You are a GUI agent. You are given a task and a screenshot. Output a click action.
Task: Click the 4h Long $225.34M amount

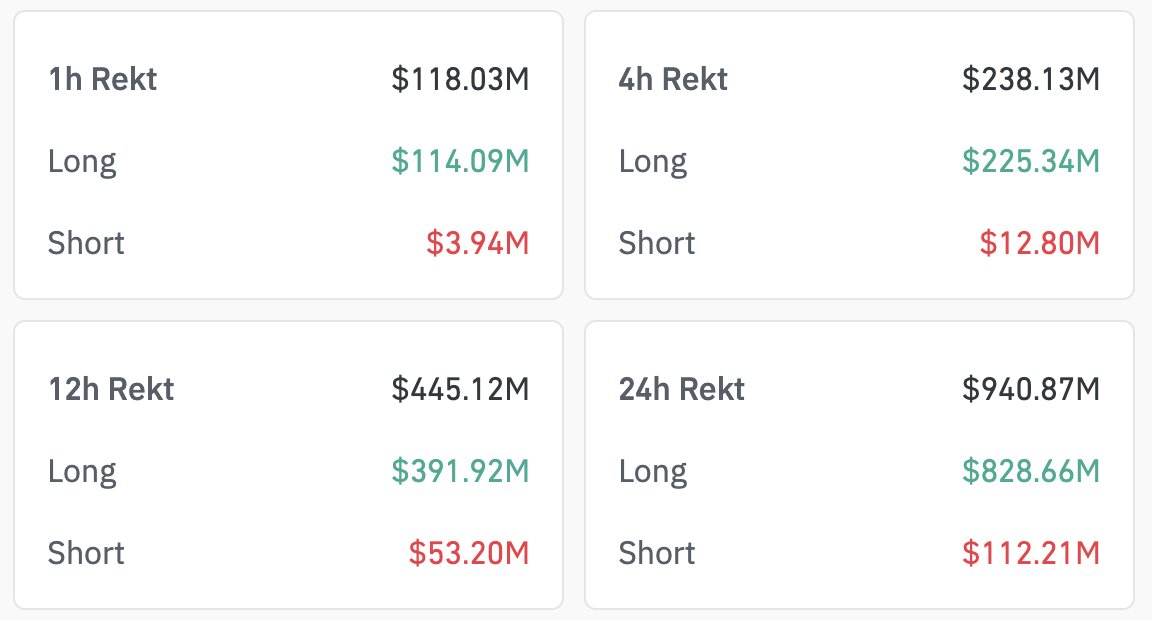[1031, 161]
